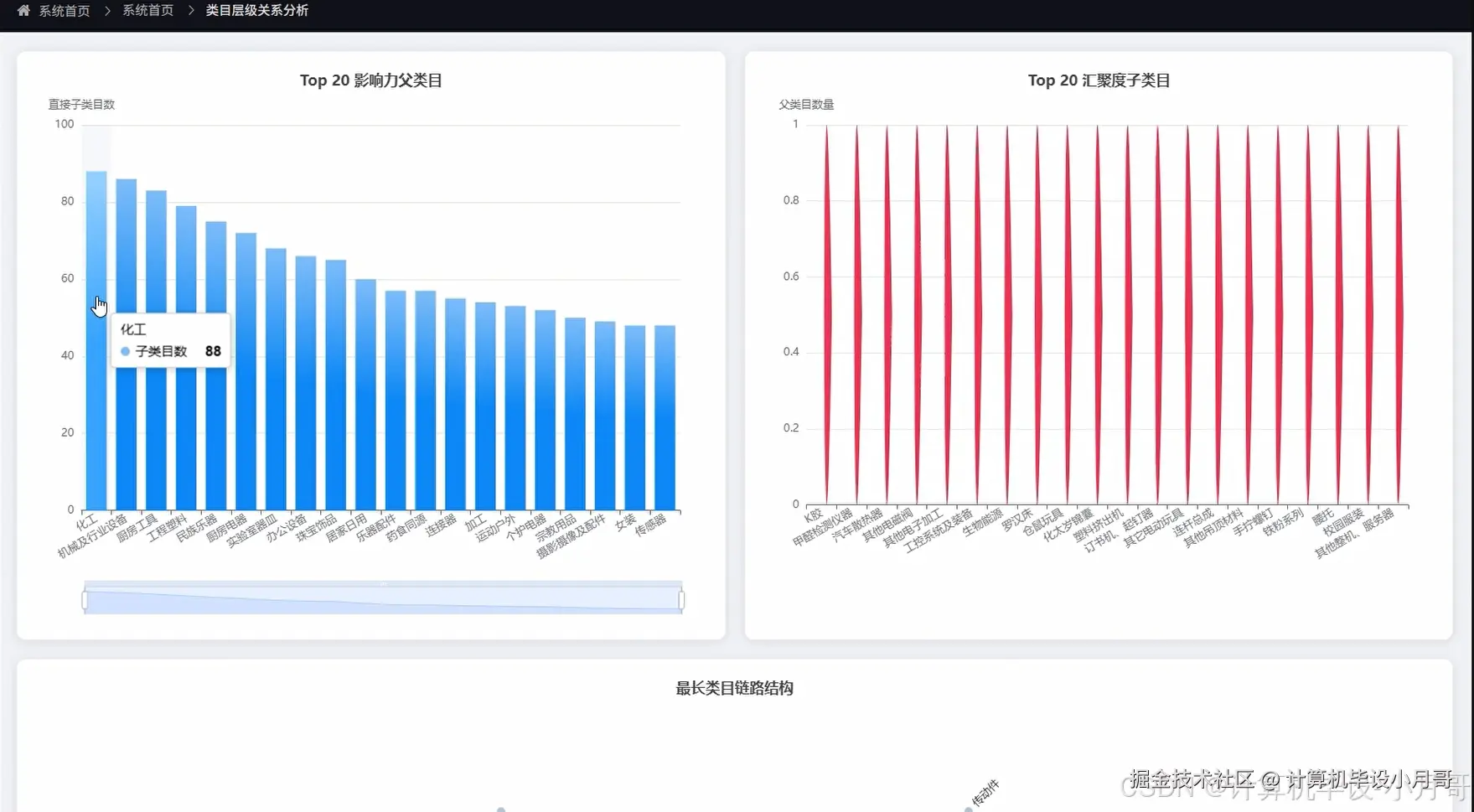Click the 校园服装 axis label

(x=1344, y=522)
